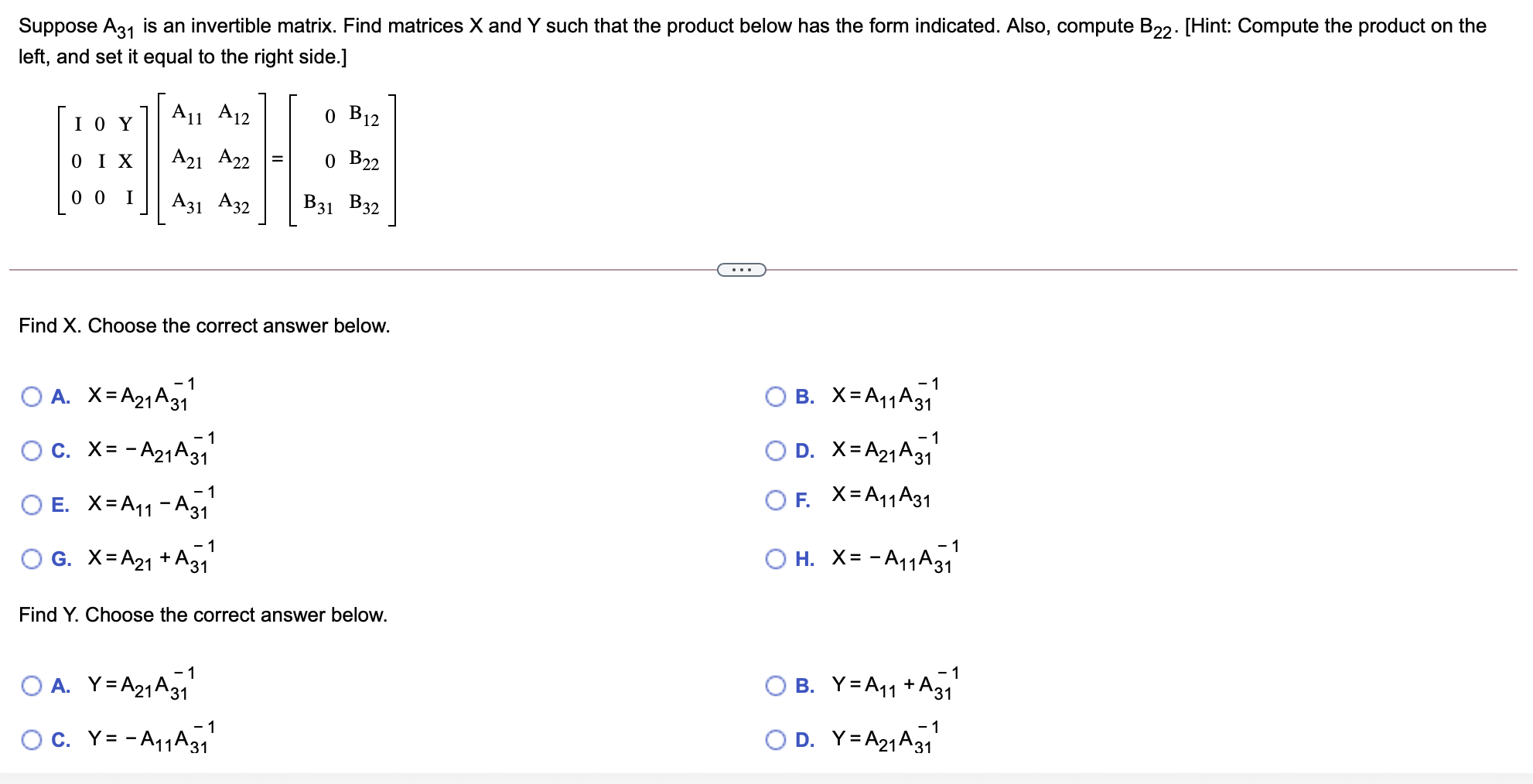This screenshot has width=1533, height=784.
Task: Click the horizontal divider line
Action: [x=387, y=269]
